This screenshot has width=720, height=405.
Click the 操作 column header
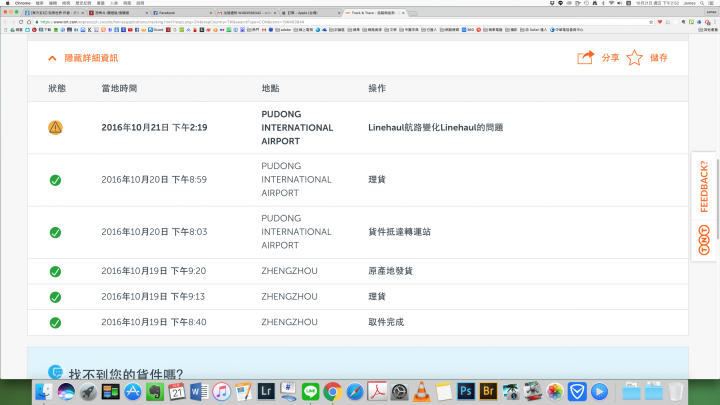(x=377, y=88)
